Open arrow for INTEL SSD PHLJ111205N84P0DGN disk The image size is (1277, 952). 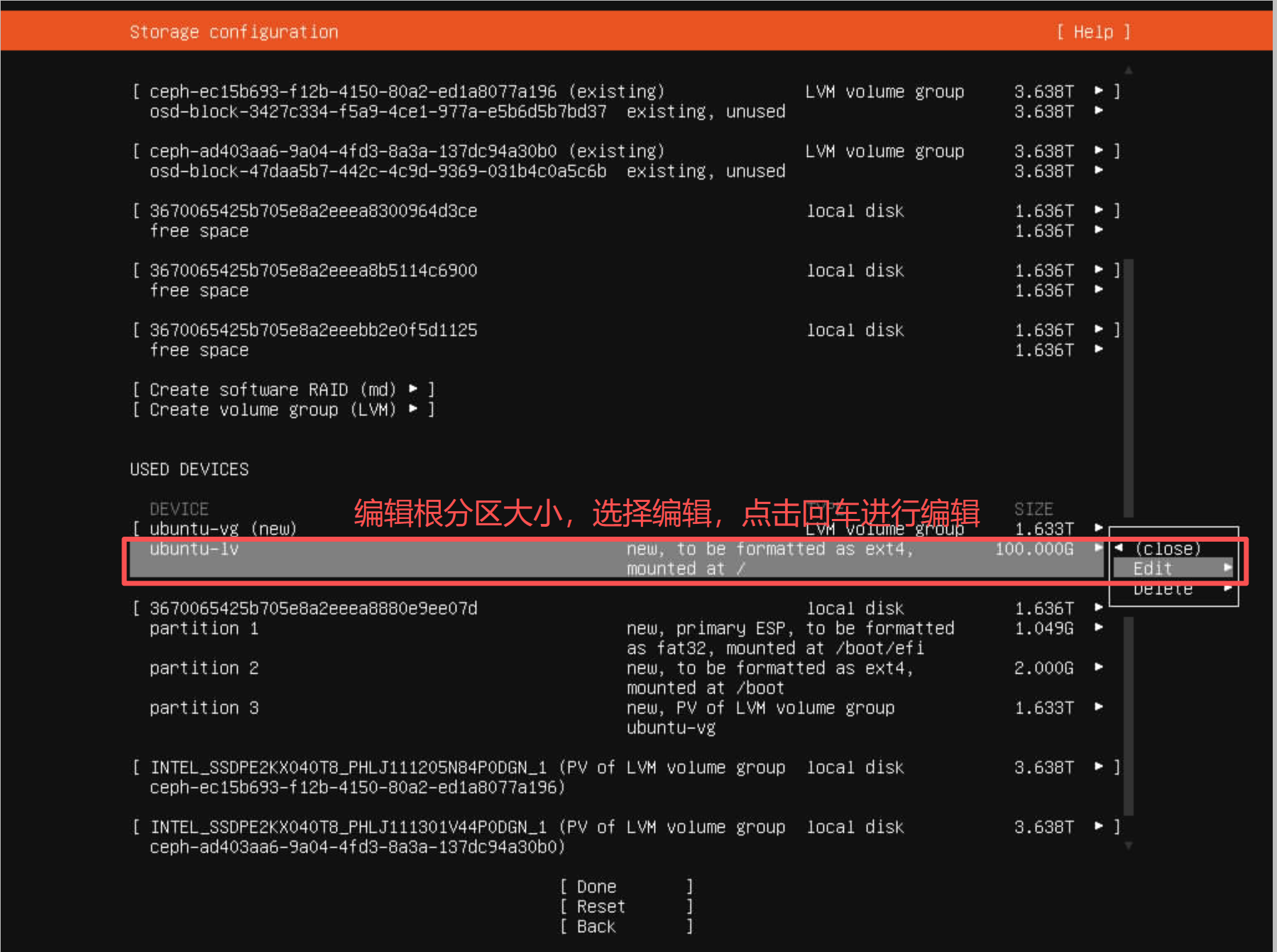1099,767
